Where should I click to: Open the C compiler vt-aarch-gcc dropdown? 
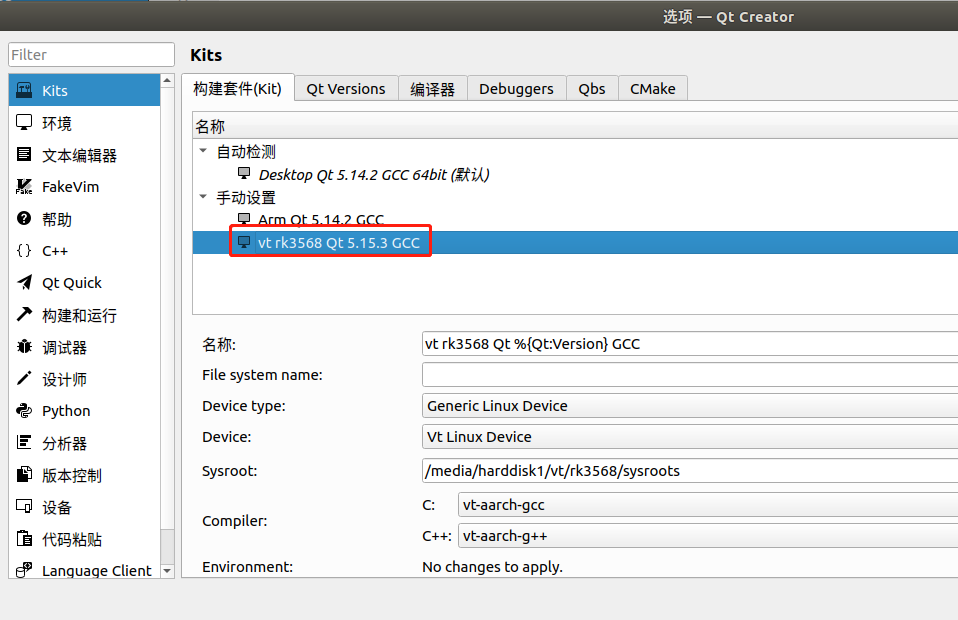coord(707,505)
